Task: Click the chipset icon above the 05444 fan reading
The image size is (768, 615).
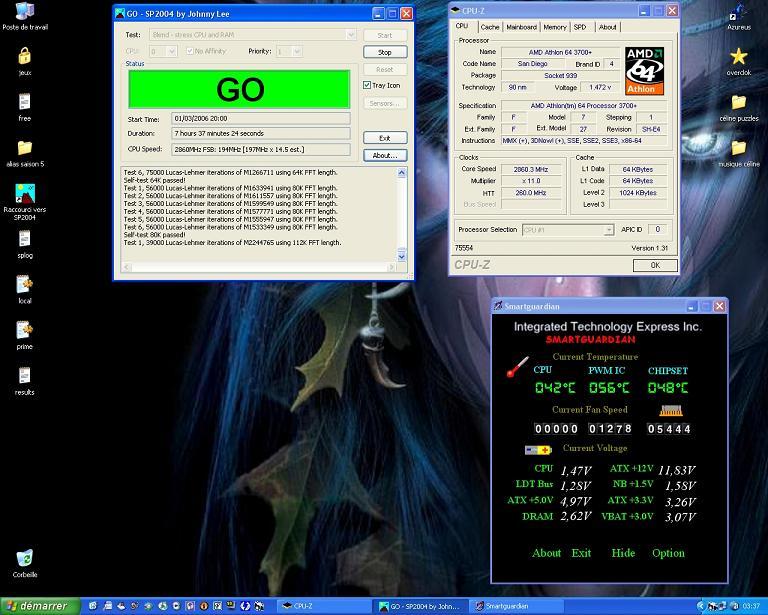Action: click(671, 410)
